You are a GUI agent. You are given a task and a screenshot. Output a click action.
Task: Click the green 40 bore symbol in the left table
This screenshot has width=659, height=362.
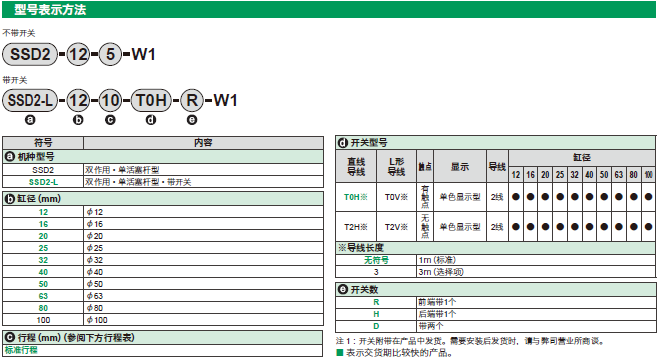pos(43,272)
